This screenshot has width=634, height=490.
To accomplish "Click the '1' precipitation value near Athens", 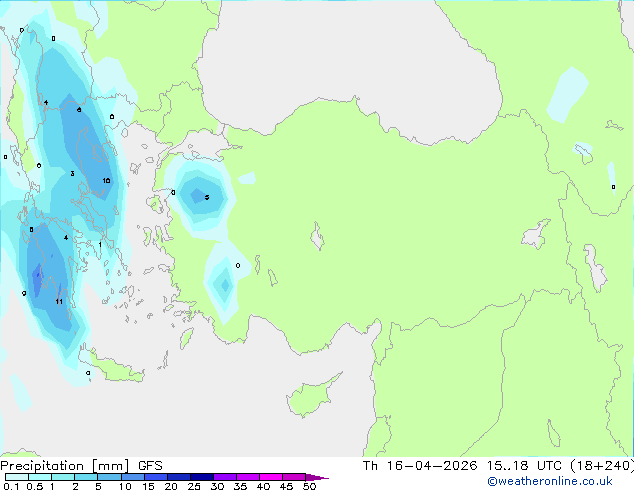I will pyautogui.click(x=100, y=245).
